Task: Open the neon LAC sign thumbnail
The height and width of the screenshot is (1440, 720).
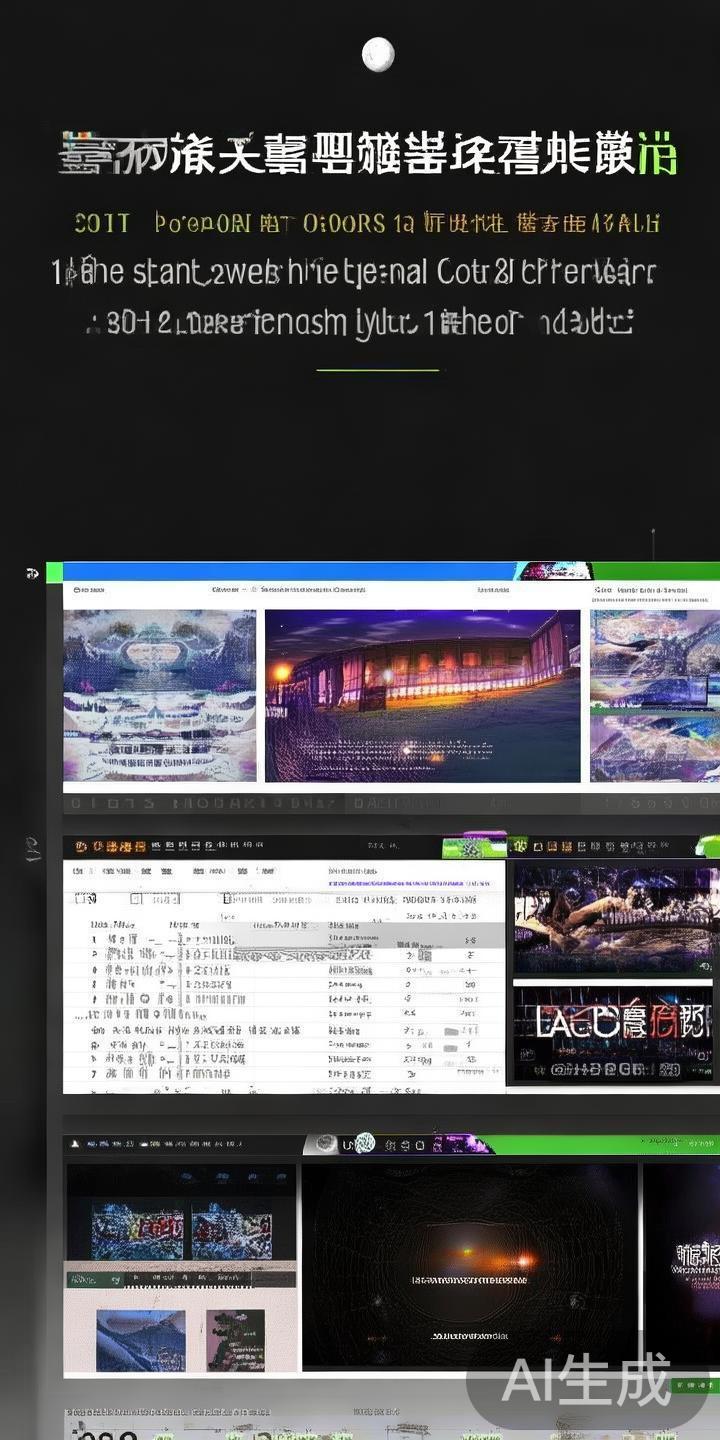Action: [x=612, y=1032]
